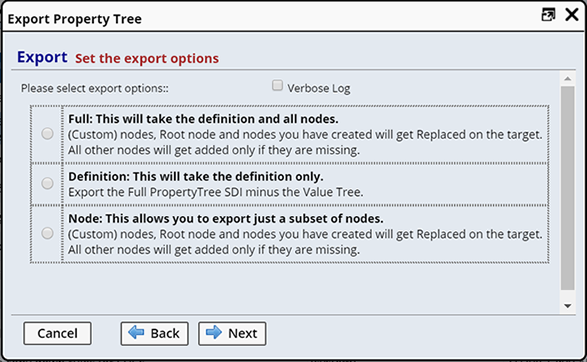Click the vertical scrollbar thumb
The image size is (587, 362).
568,188
